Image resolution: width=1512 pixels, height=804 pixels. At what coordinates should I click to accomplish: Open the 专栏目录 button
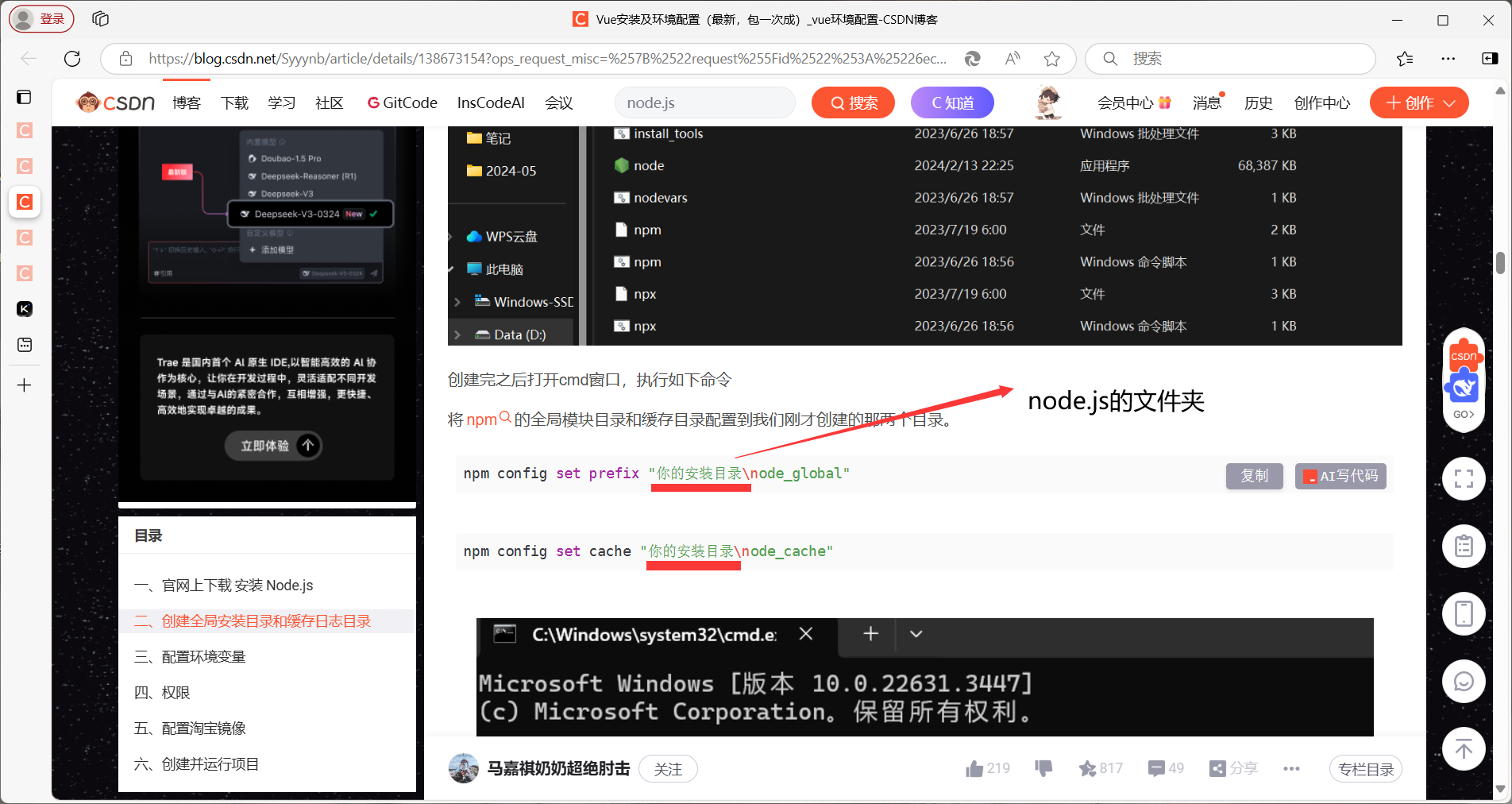point(1366,768)
